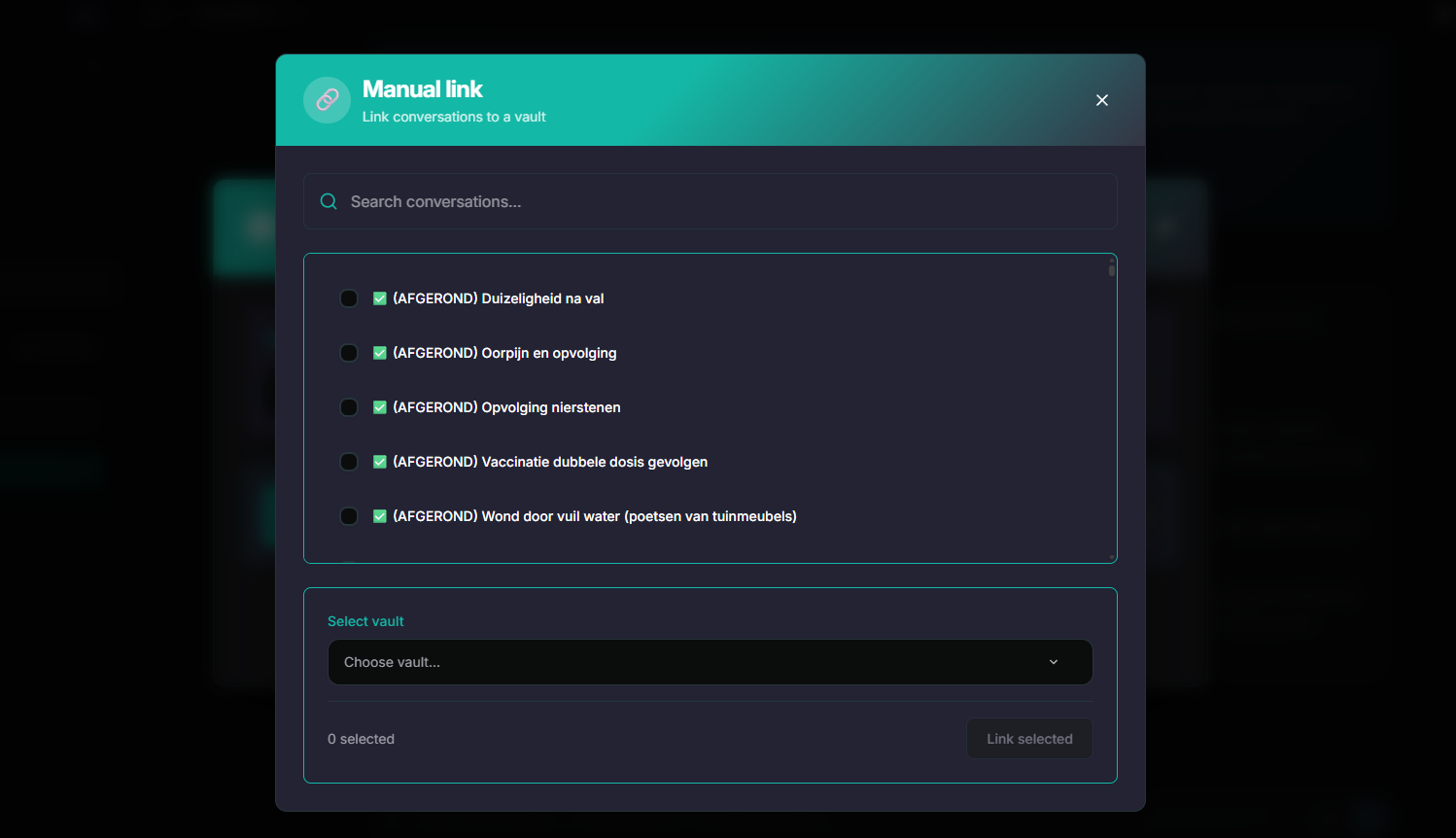The width and height of the screenshot is (1456, 838).
Task: Close the Manual link dialog
Action: point(1101,100)
